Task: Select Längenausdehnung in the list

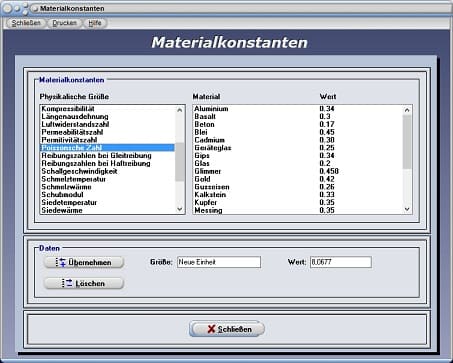Action: point(107,116)
